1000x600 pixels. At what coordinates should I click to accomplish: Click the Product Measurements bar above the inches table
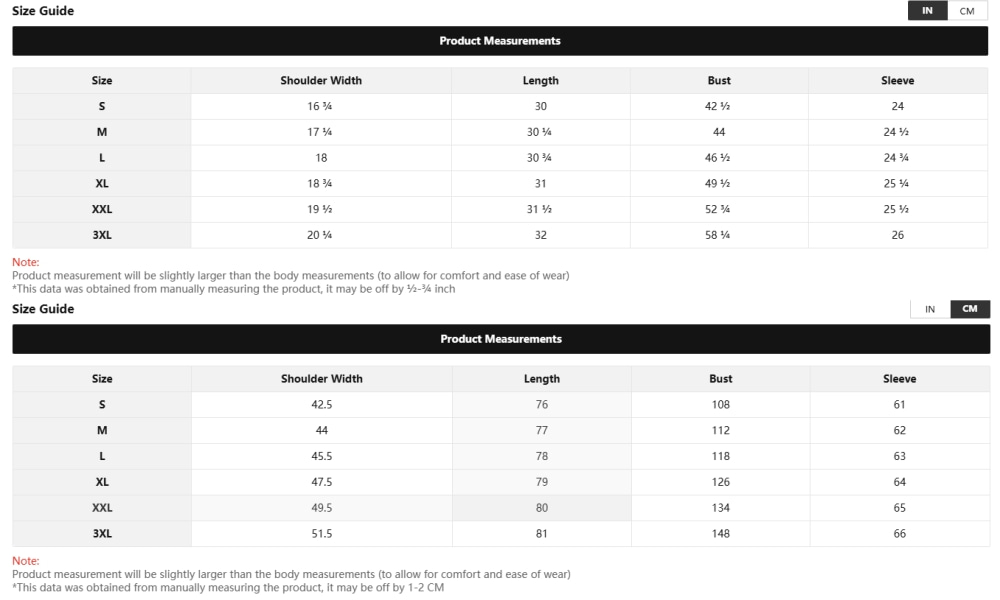[x=500, y=41]
